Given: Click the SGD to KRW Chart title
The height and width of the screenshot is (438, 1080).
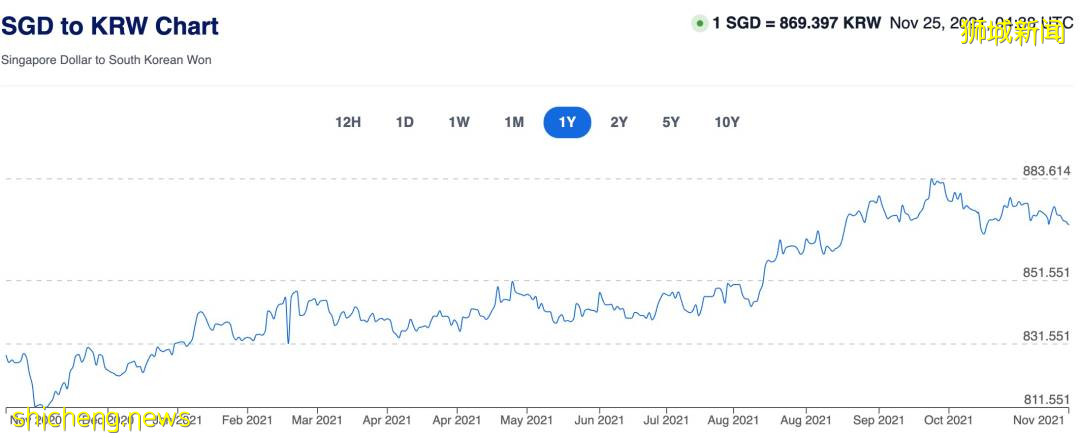Looking at the screenshot, I should [110, 26].
